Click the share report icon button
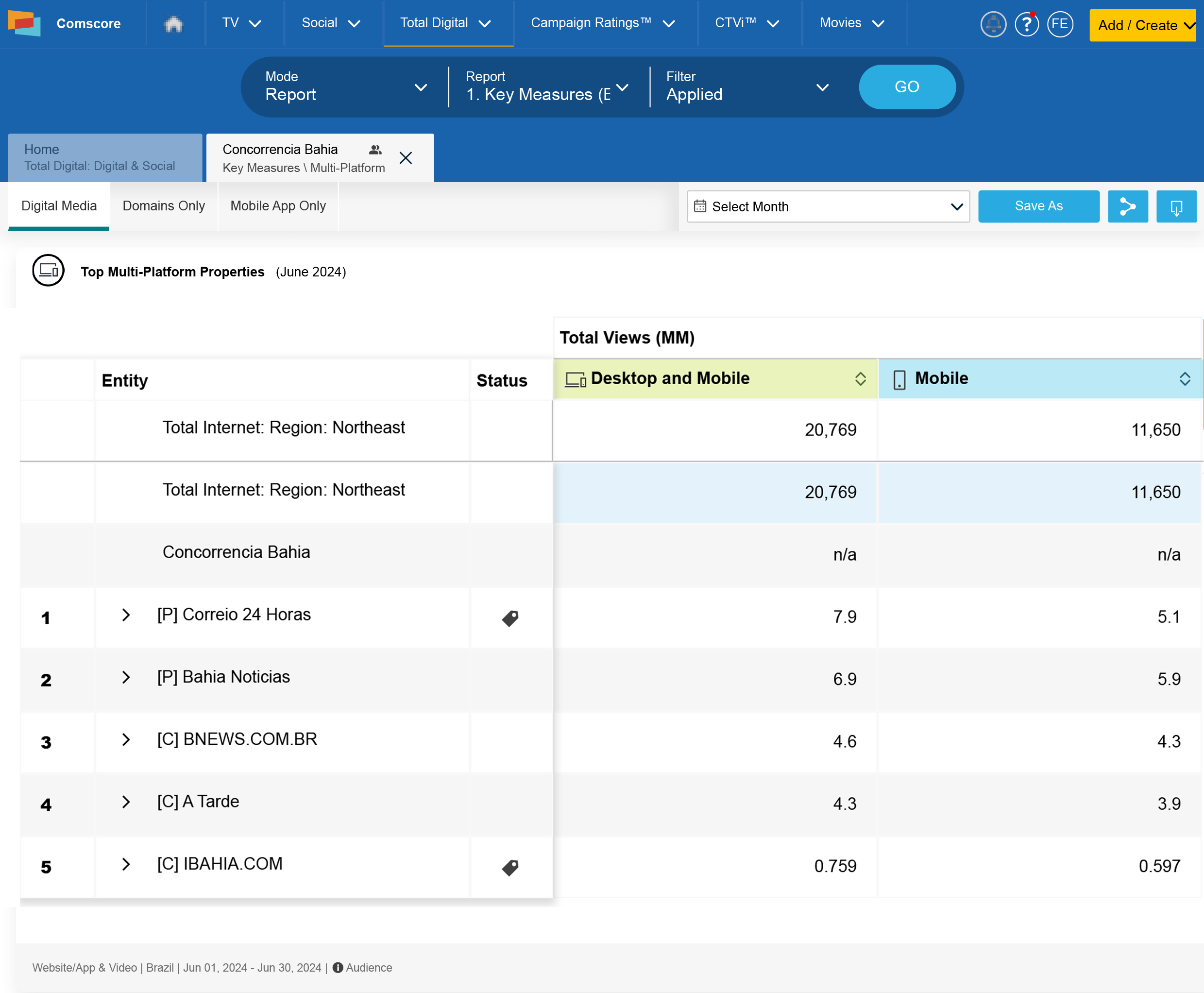 pos(1127,206)
